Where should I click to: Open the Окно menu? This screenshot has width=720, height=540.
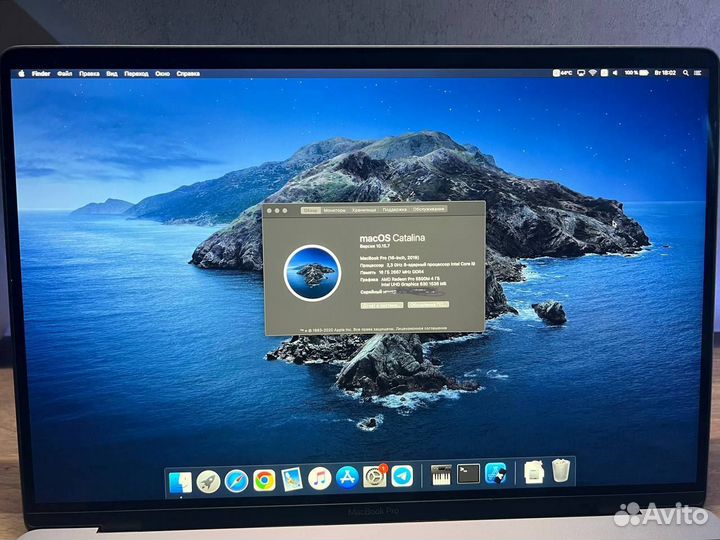coord(163,73)
